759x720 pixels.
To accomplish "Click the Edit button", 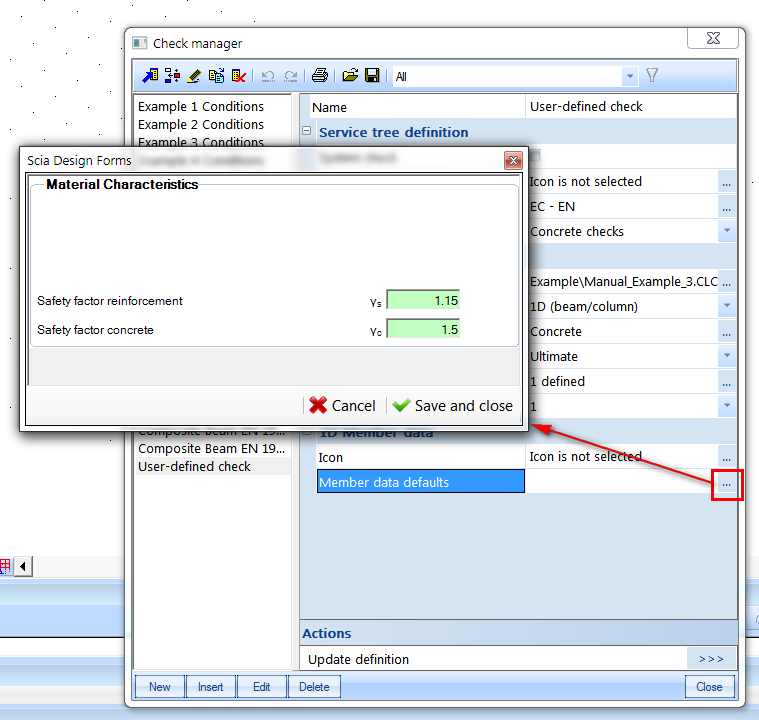I will (x=262, y=687).
